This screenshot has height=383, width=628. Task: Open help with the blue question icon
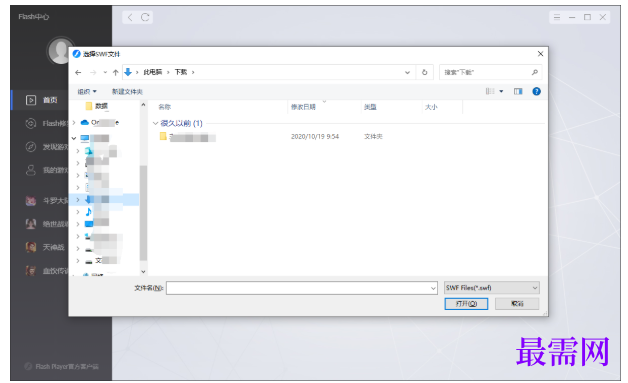click(x=536, y=91)
